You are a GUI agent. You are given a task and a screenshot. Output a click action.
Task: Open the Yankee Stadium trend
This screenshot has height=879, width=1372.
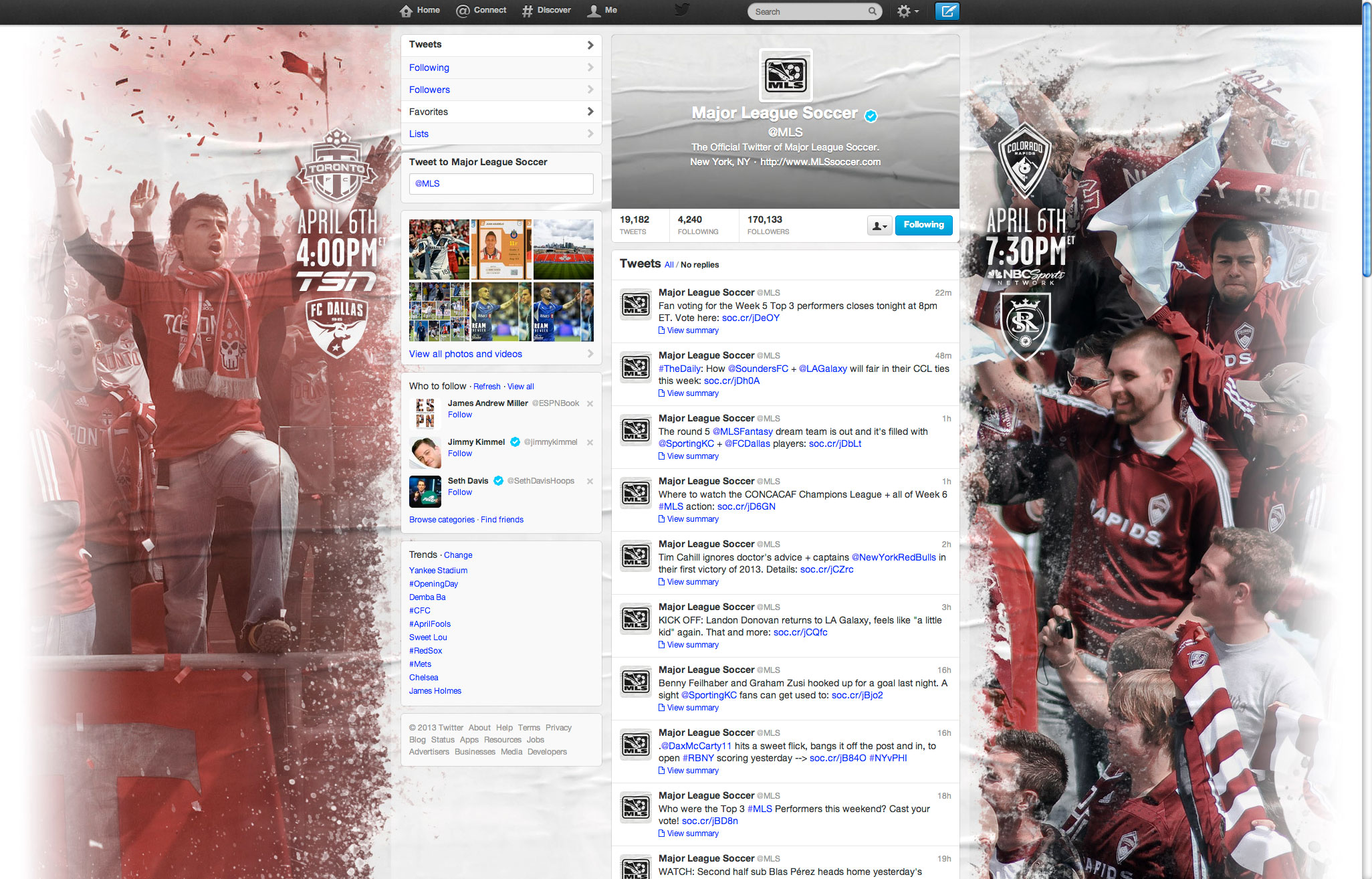click(x=438, y=571)
